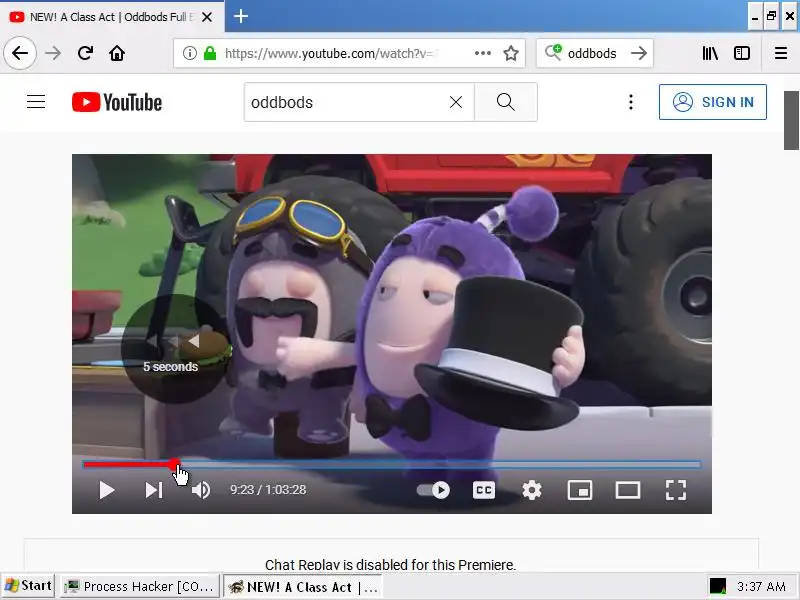The image size is (800, 600).
Task: Click the YouTube logo
Action: (x=117, y=102)
